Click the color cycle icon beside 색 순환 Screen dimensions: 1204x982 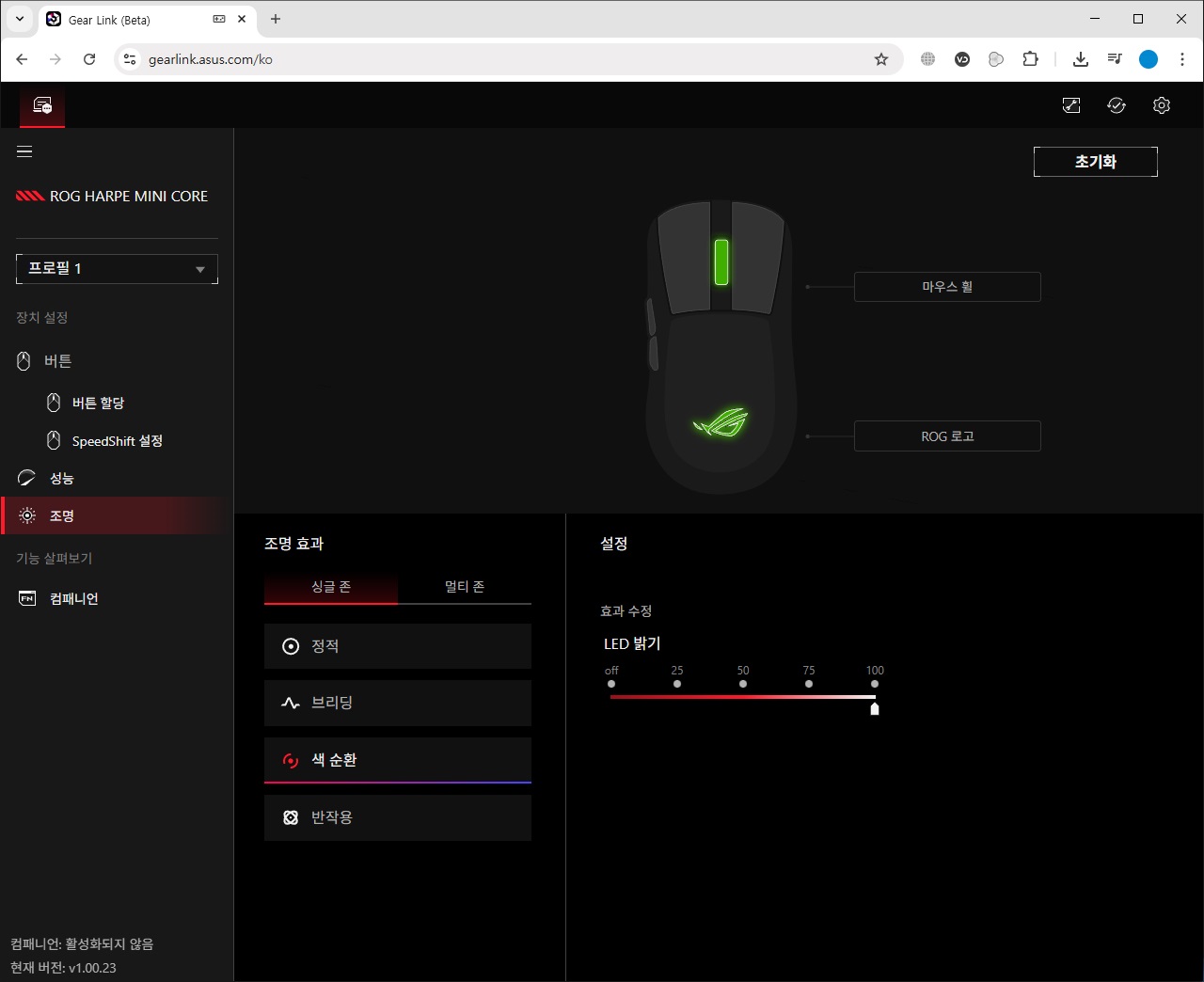291,760
